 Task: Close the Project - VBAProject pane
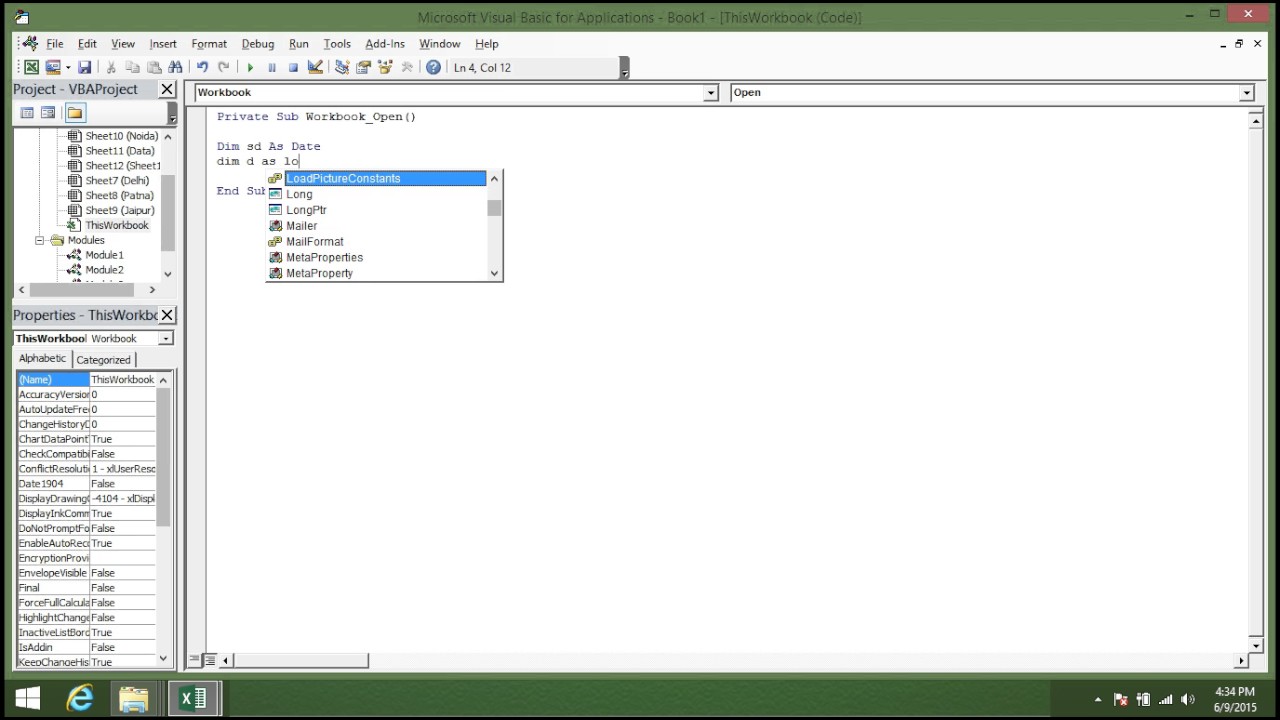(167, 90)
